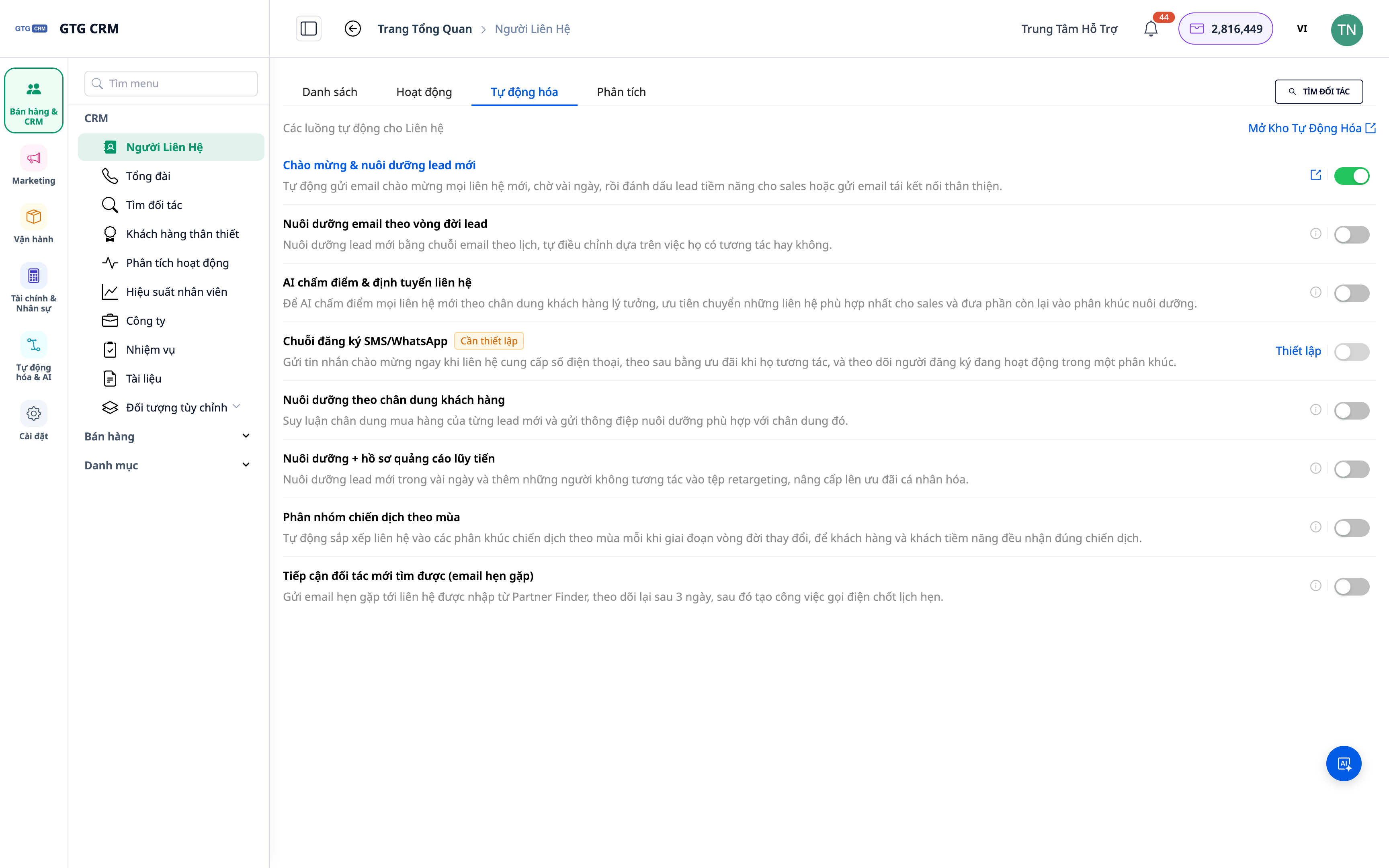This screenshot has height=868, width=1389.
Task: Open the notifications bell
Action: click(x=1150, y=29)
